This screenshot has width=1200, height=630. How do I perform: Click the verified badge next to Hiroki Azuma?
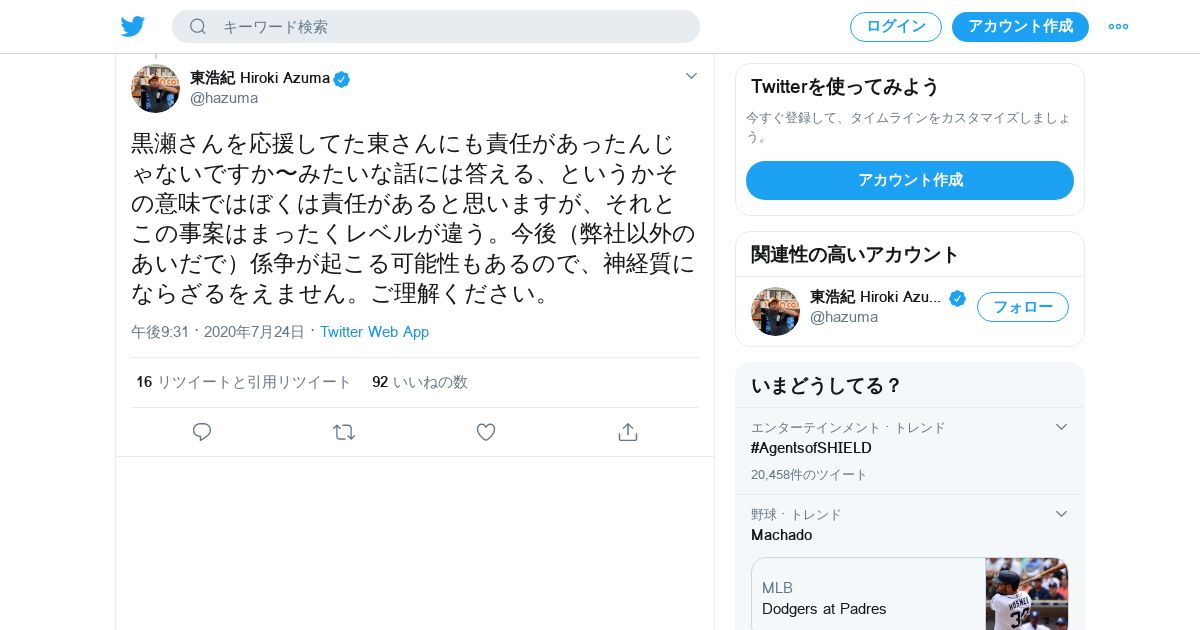coord(342,79)
